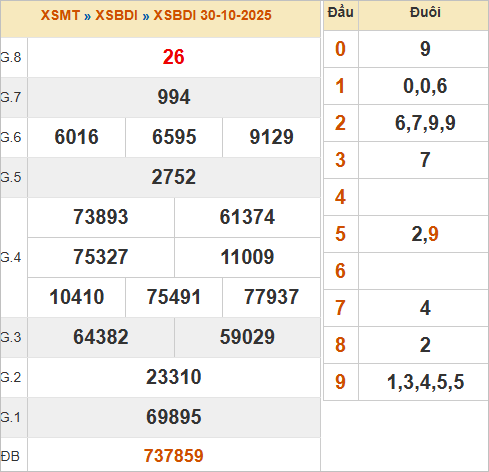Click head digit 5 in Đầu column
Image resolution: width=489 pixels, height=472 pixels.
pyautogui.click(x=340, y=234)
